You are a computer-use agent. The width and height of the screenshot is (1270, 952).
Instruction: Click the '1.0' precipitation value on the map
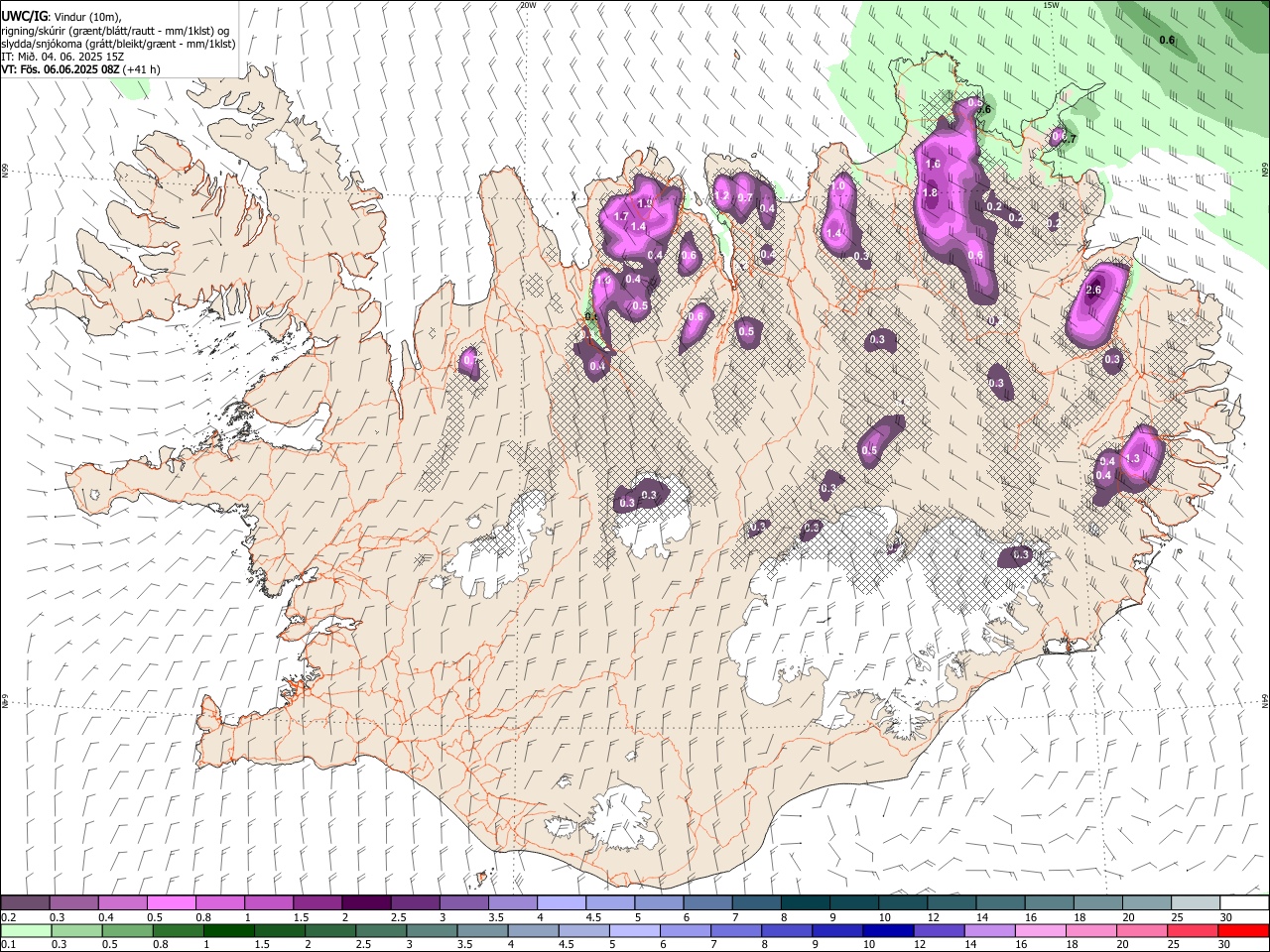[x=838, y=185]
